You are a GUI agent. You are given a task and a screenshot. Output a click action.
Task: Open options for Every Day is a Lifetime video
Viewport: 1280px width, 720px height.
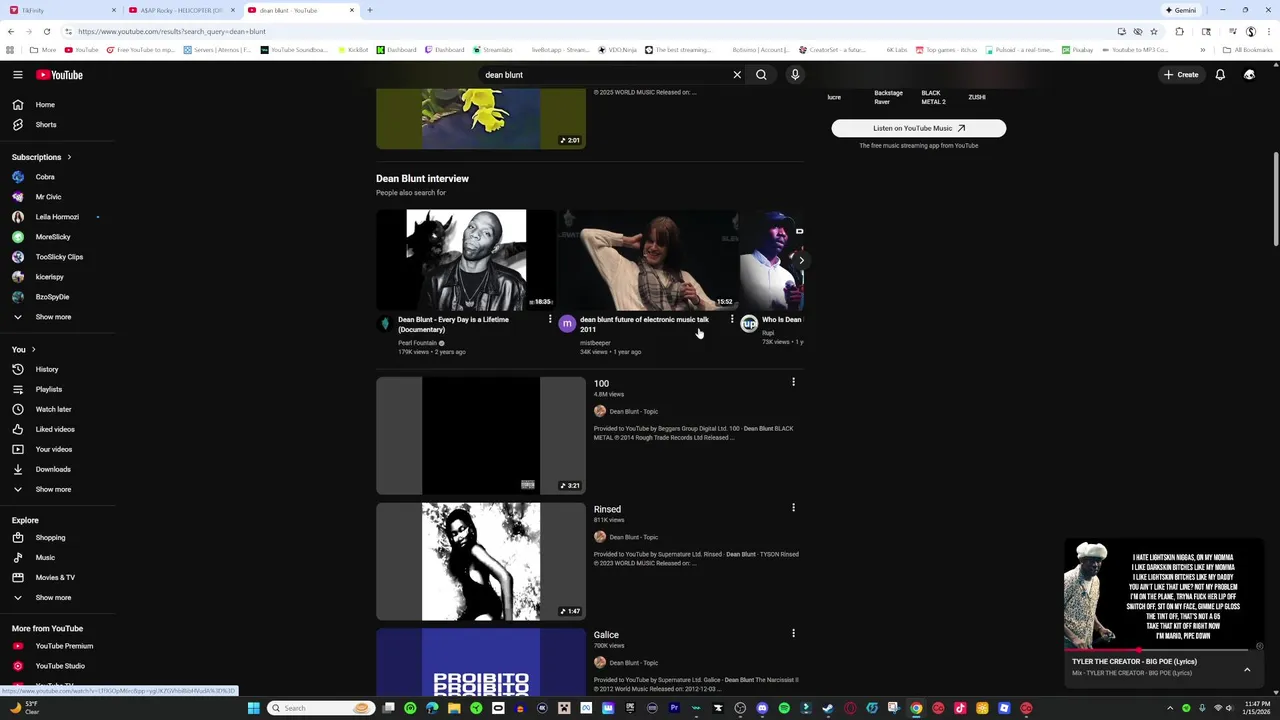[x=549, y=320]
